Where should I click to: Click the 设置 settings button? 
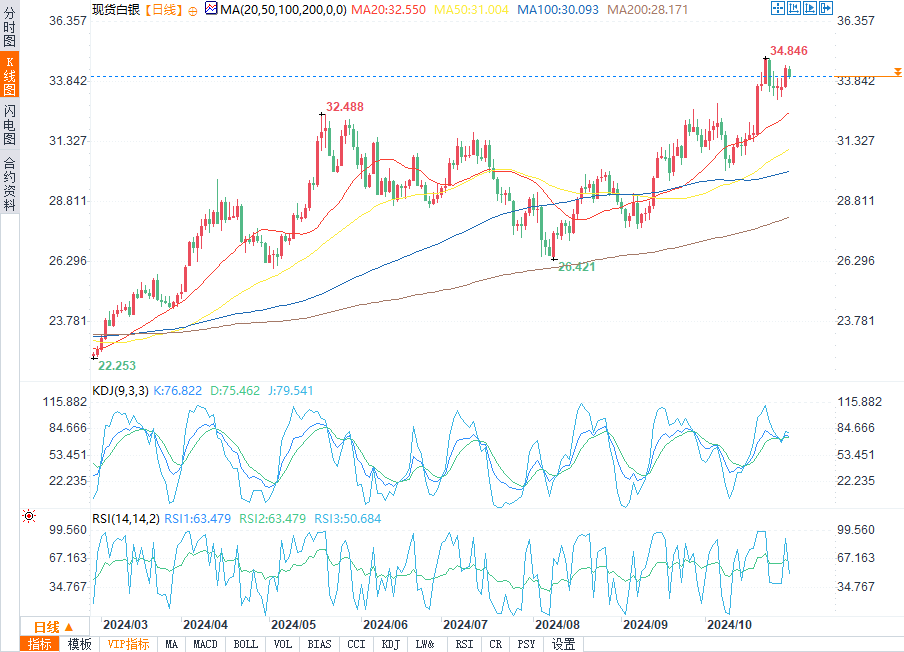(563, 644)
